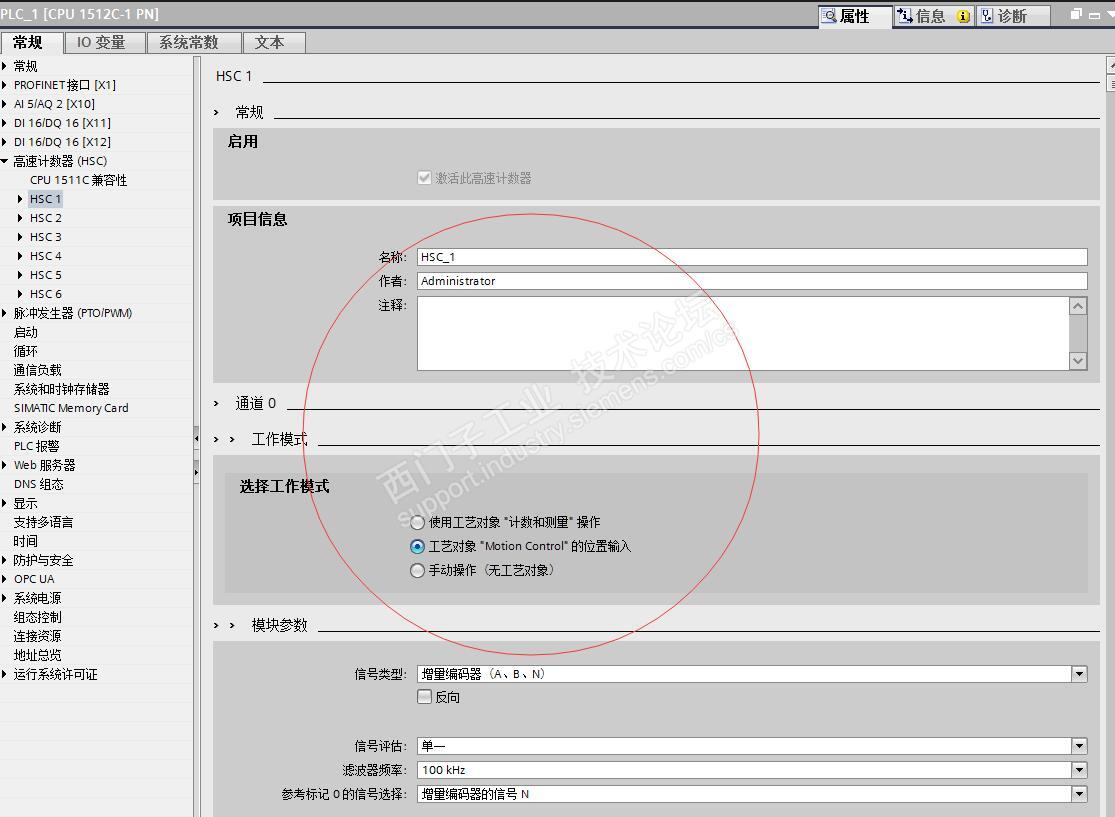
Task: Open the 属性 properties tab
Action: pos(855,16)
